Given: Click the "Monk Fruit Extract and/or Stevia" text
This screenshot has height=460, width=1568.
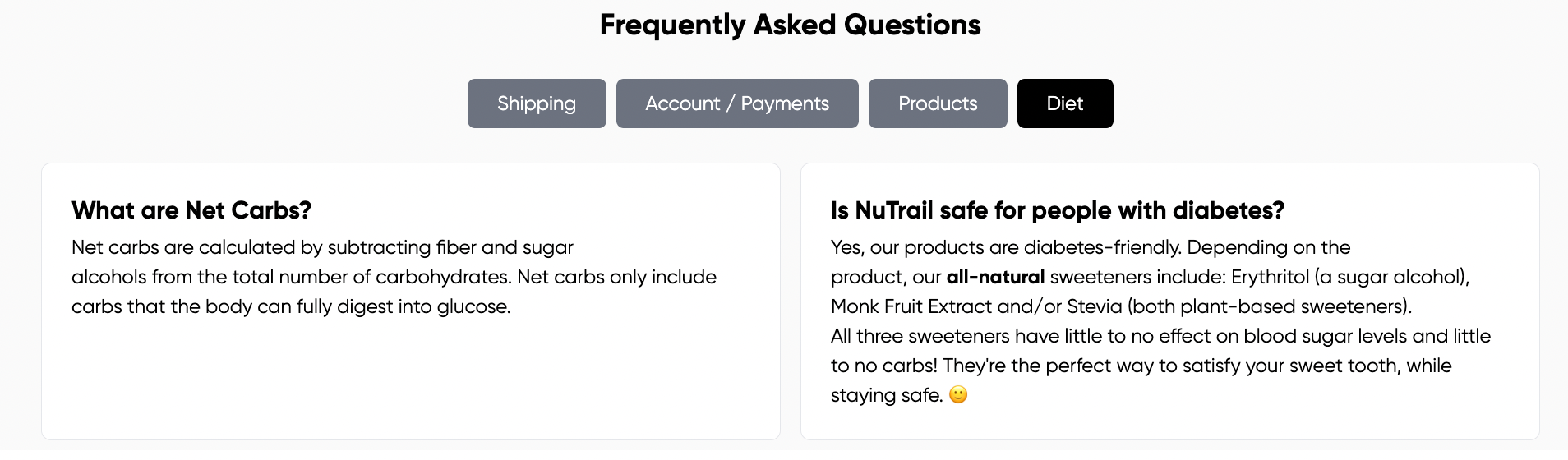Looking at the screenshot, I should [x=975, y=306].
